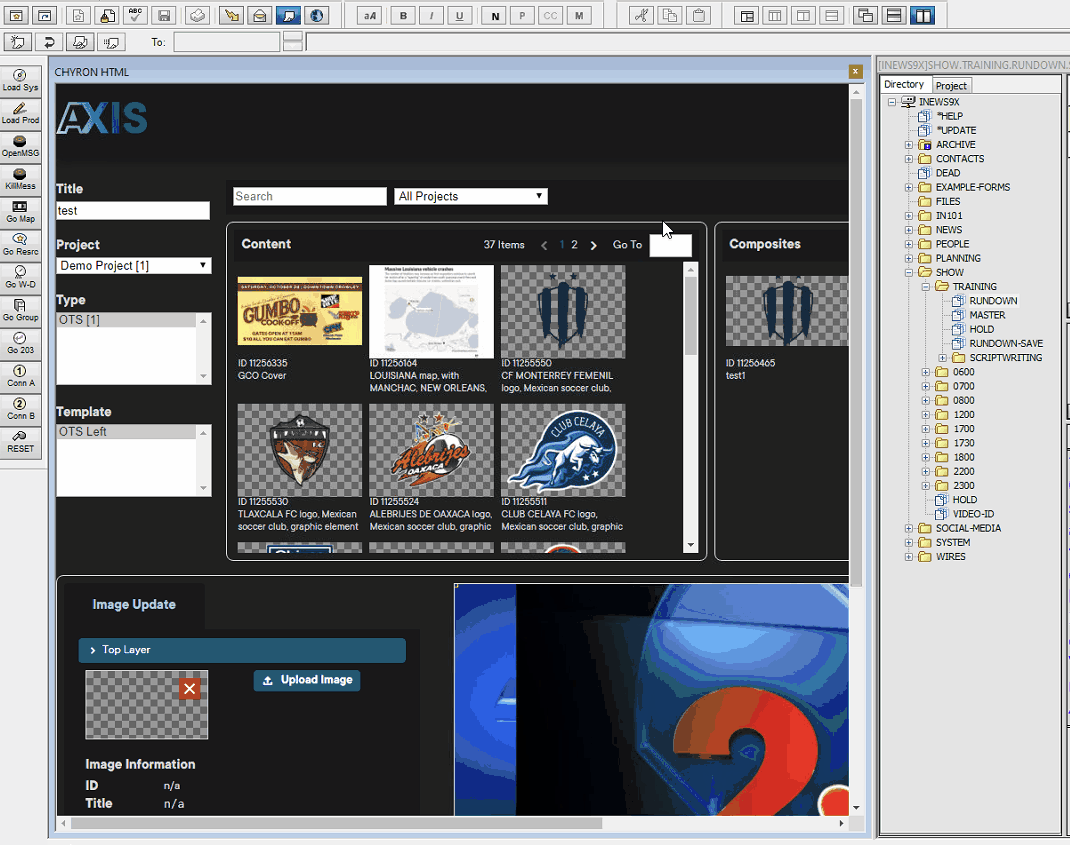The image size is (1070, 845).
Task: Click the Load Sys sidebar icon
Action: point(20,80)
